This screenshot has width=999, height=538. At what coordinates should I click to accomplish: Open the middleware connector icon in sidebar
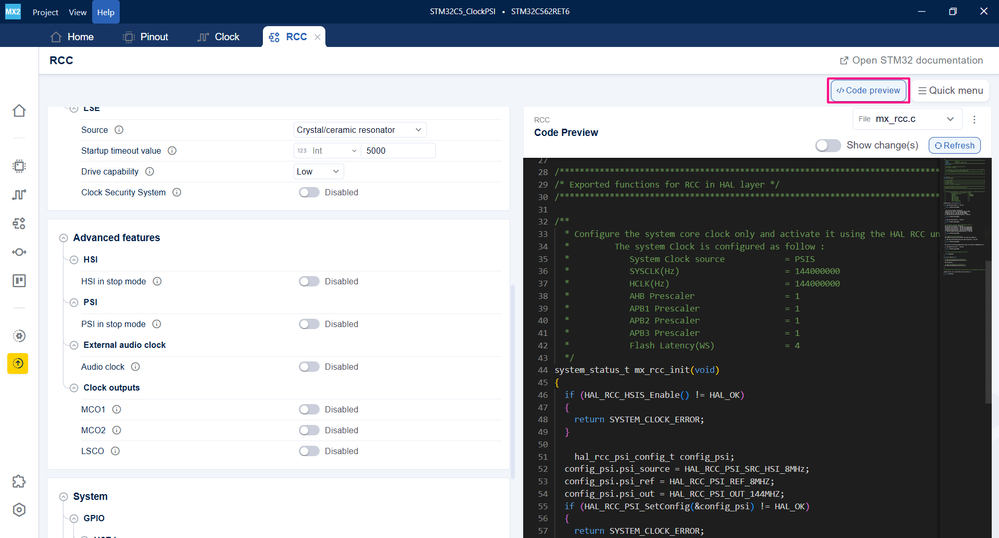19,252
